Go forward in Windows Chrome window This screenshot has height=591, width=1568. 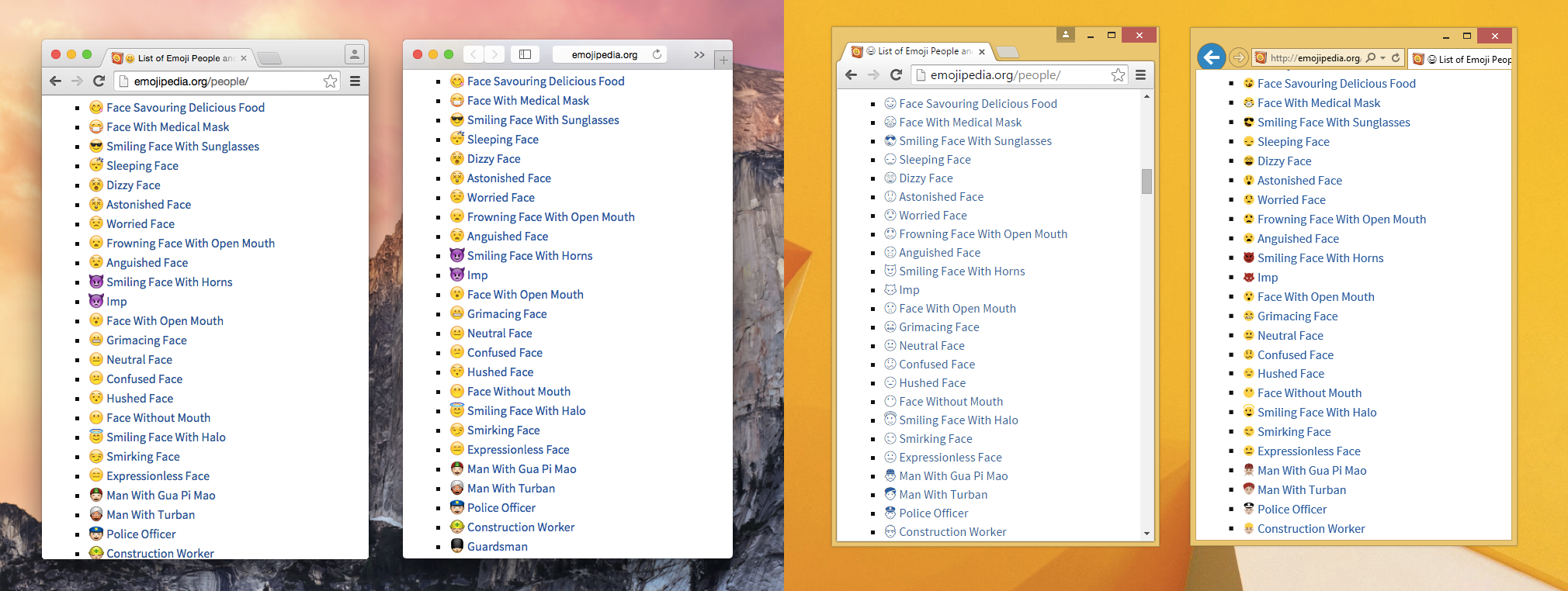coord(873,74)
